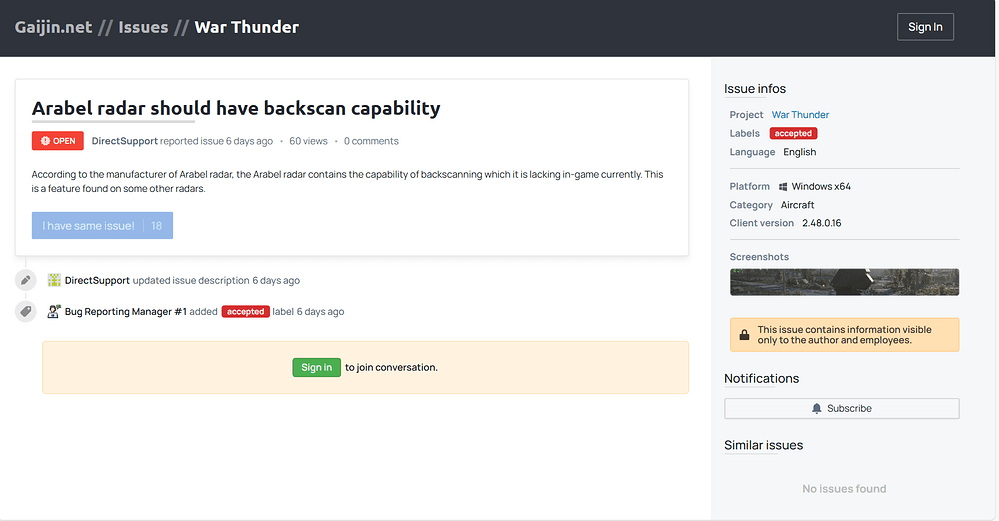Click the Subscribe notifications button

point(842,408)
